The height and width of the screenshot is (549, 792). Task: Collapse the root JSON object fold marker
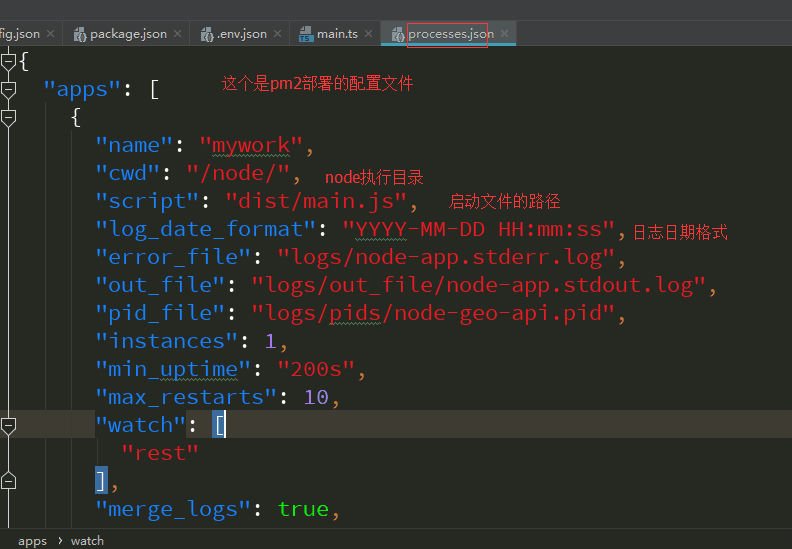(x=8, y=62)
